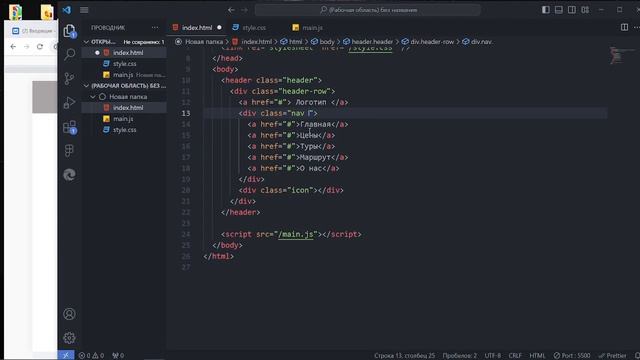Screen dimensions: 640x360
Task: Select main.js in Open Editors list
Action: [124, 75]
